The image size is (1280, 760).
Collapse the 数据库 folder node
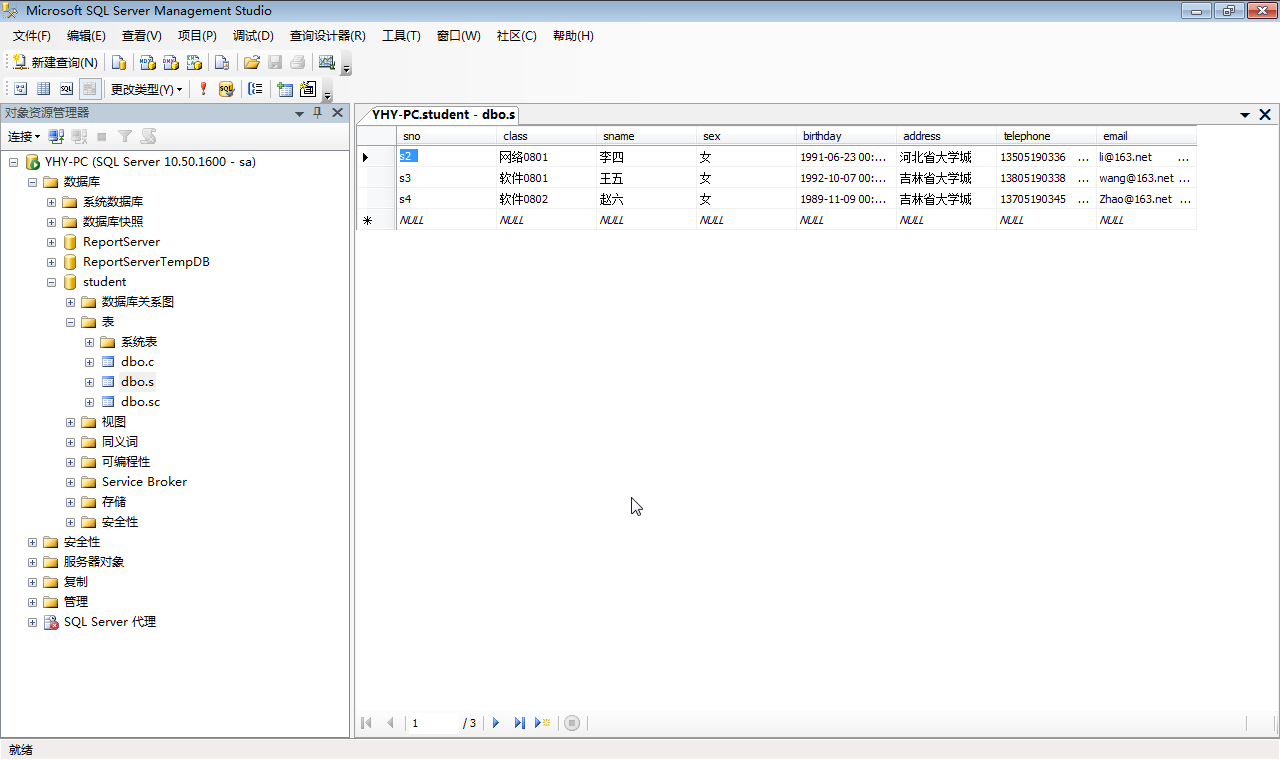coord(33,182)
